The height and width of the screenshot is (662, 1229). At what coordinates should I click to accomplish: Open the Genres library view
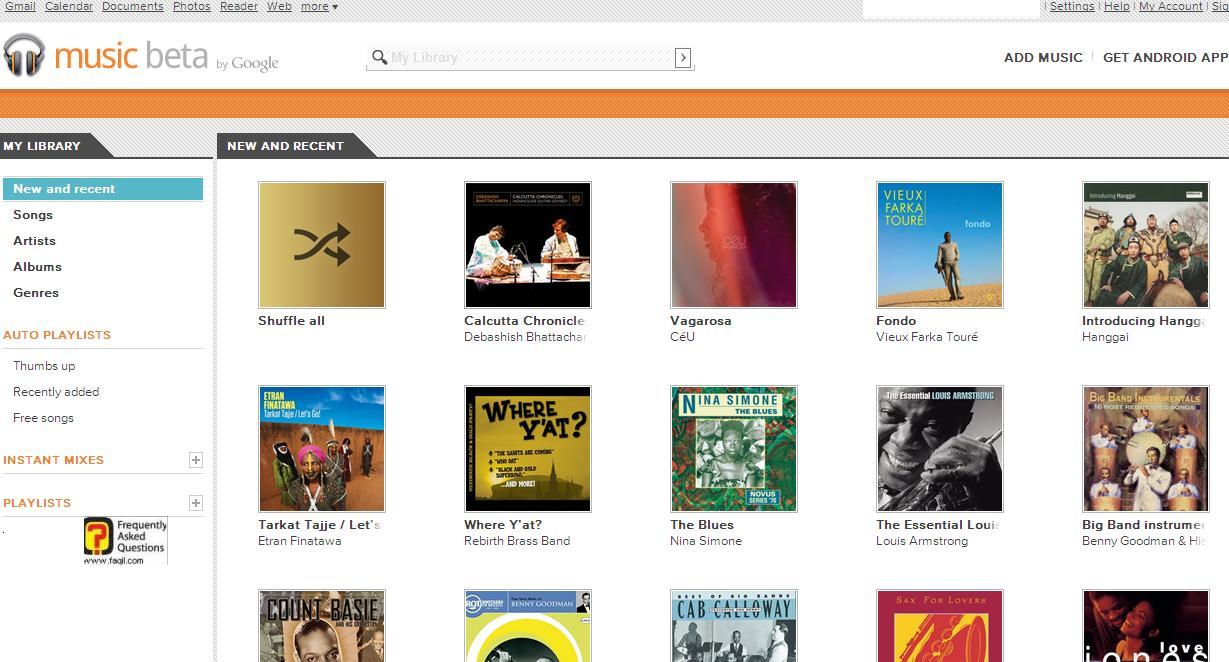coord(36,293)
